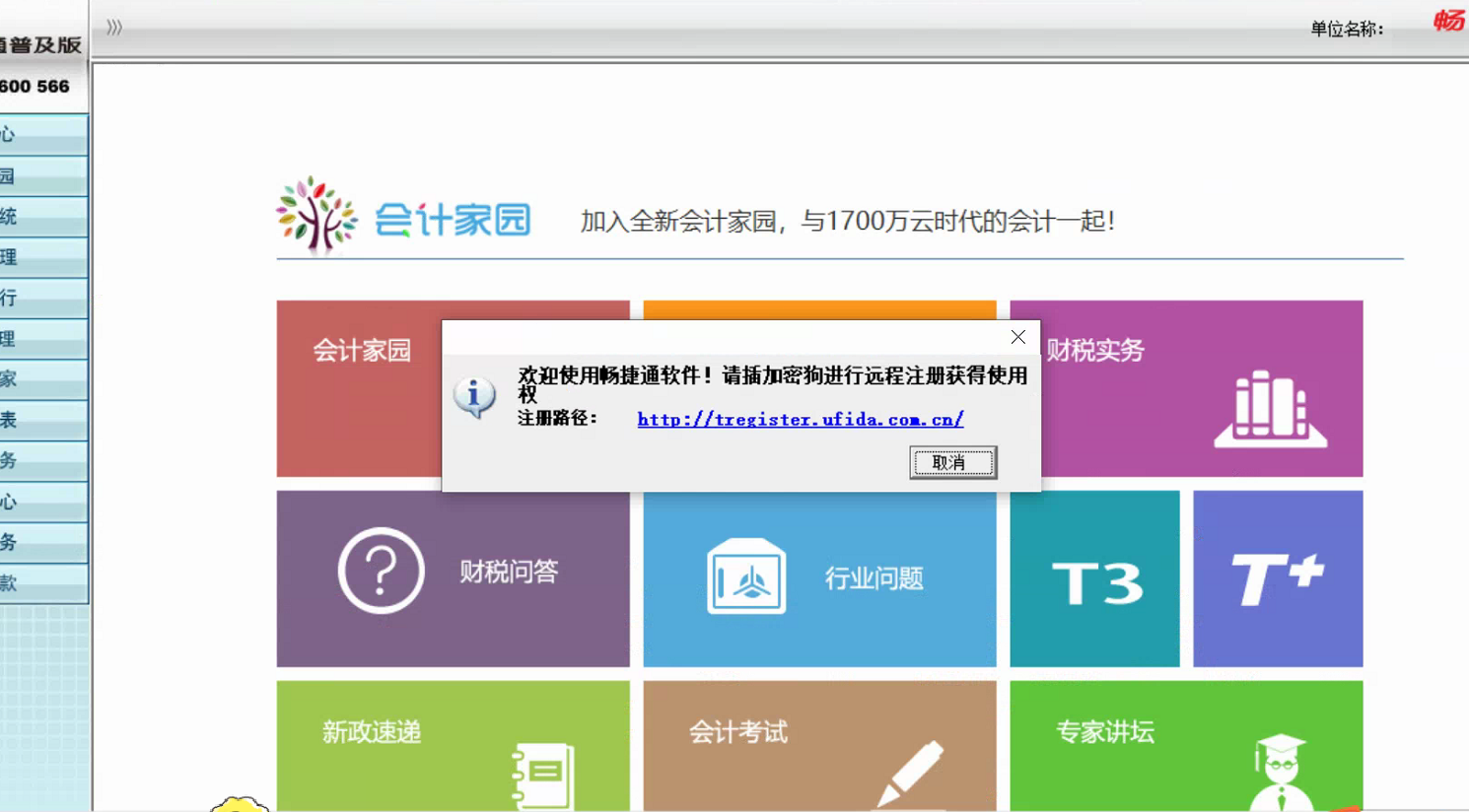The height and width of the screenshot is (812, 1469).
Task: Select the sidebar item ending in 统
Action: [x=43, y=217]
